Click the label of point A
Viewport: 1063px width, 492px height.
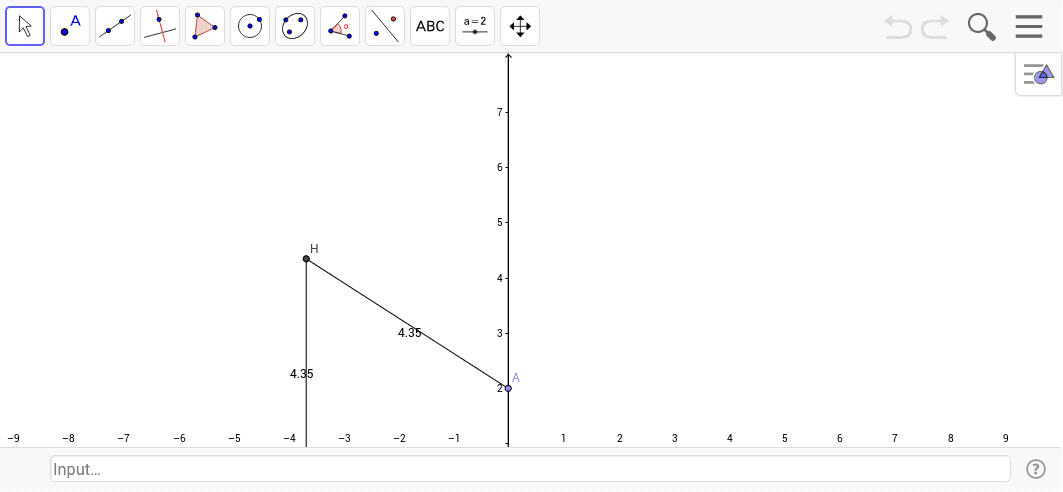click(516, 378)
